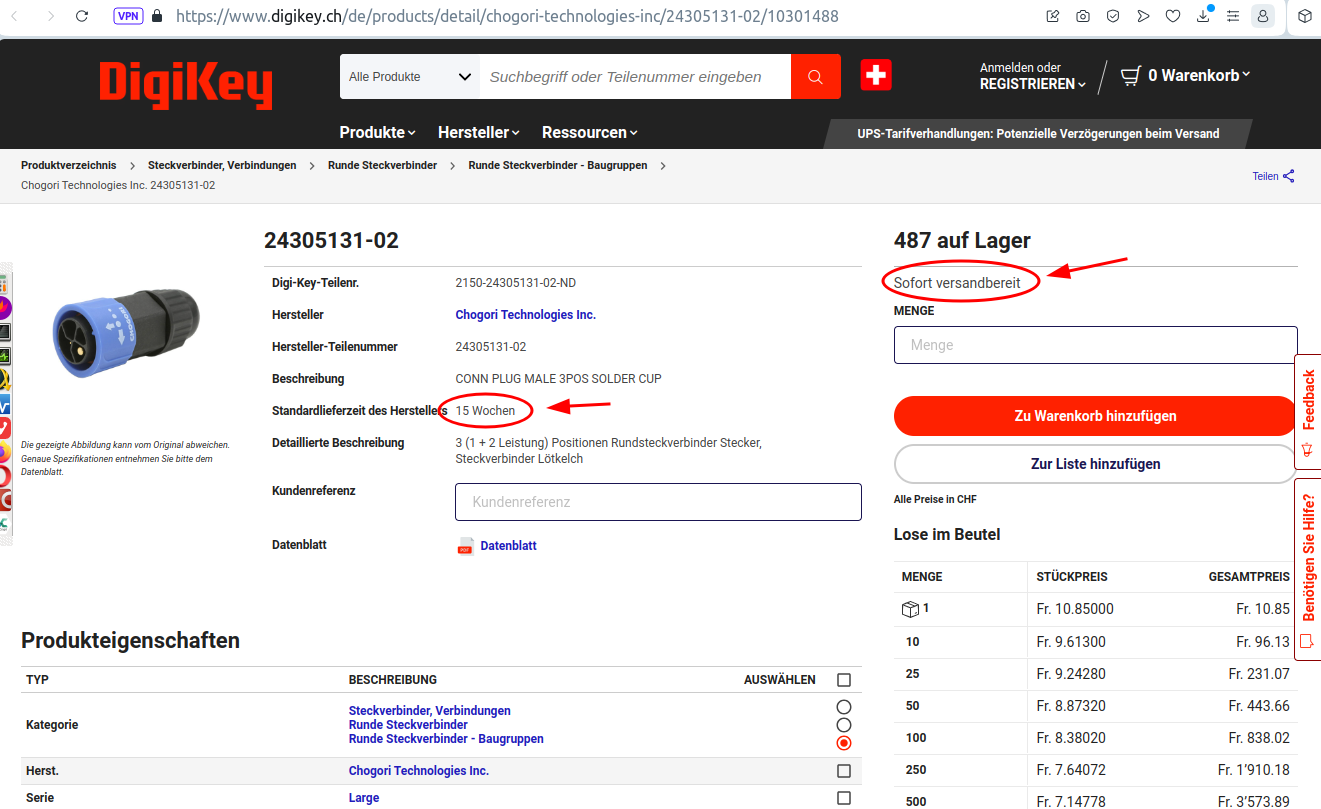Open the Alle Produkte category dropdown

409,77
